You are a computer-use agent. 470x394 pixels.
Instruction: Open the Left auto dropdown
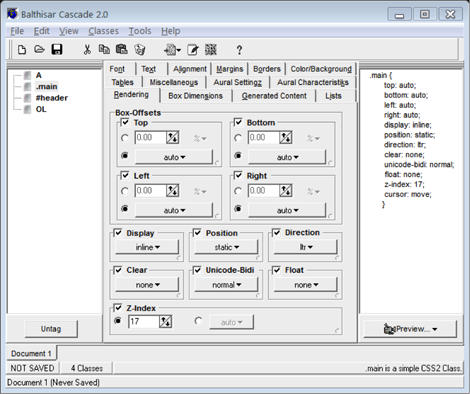(x=174, y=210)
